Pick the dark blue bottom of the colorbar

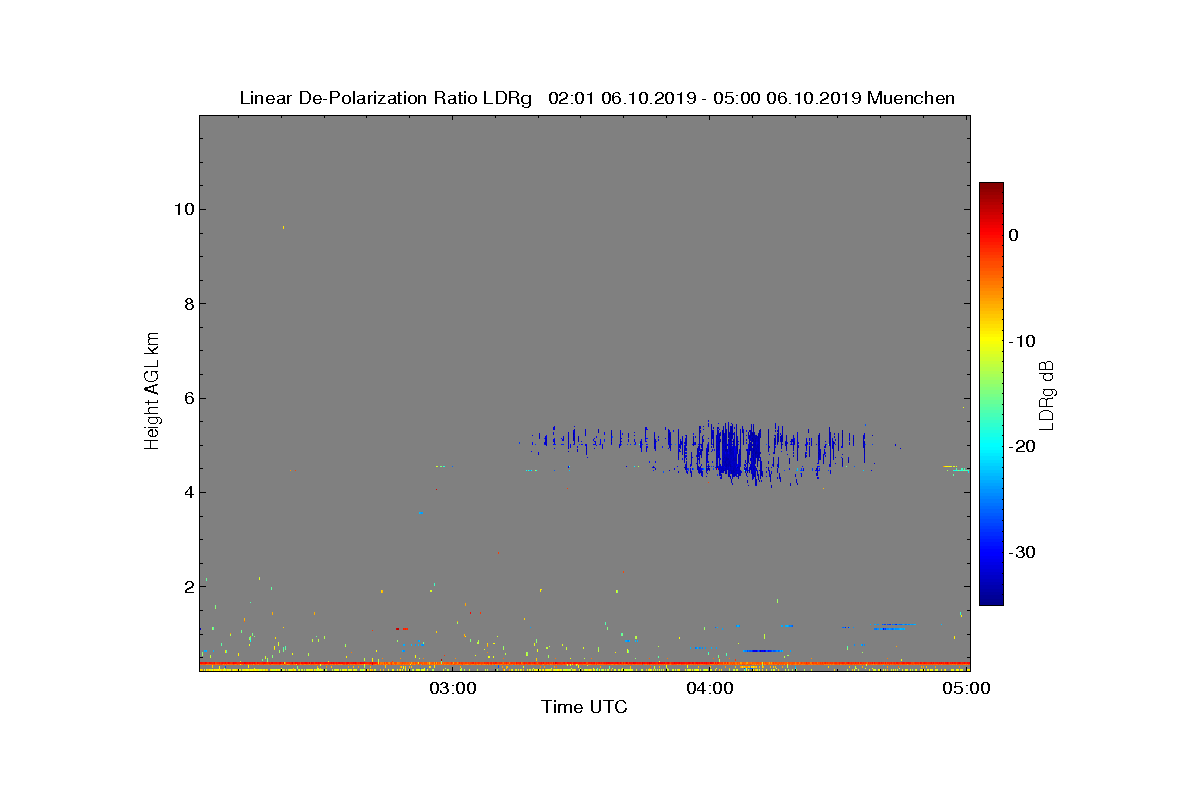pyautogui.click(x=991, y=597)
